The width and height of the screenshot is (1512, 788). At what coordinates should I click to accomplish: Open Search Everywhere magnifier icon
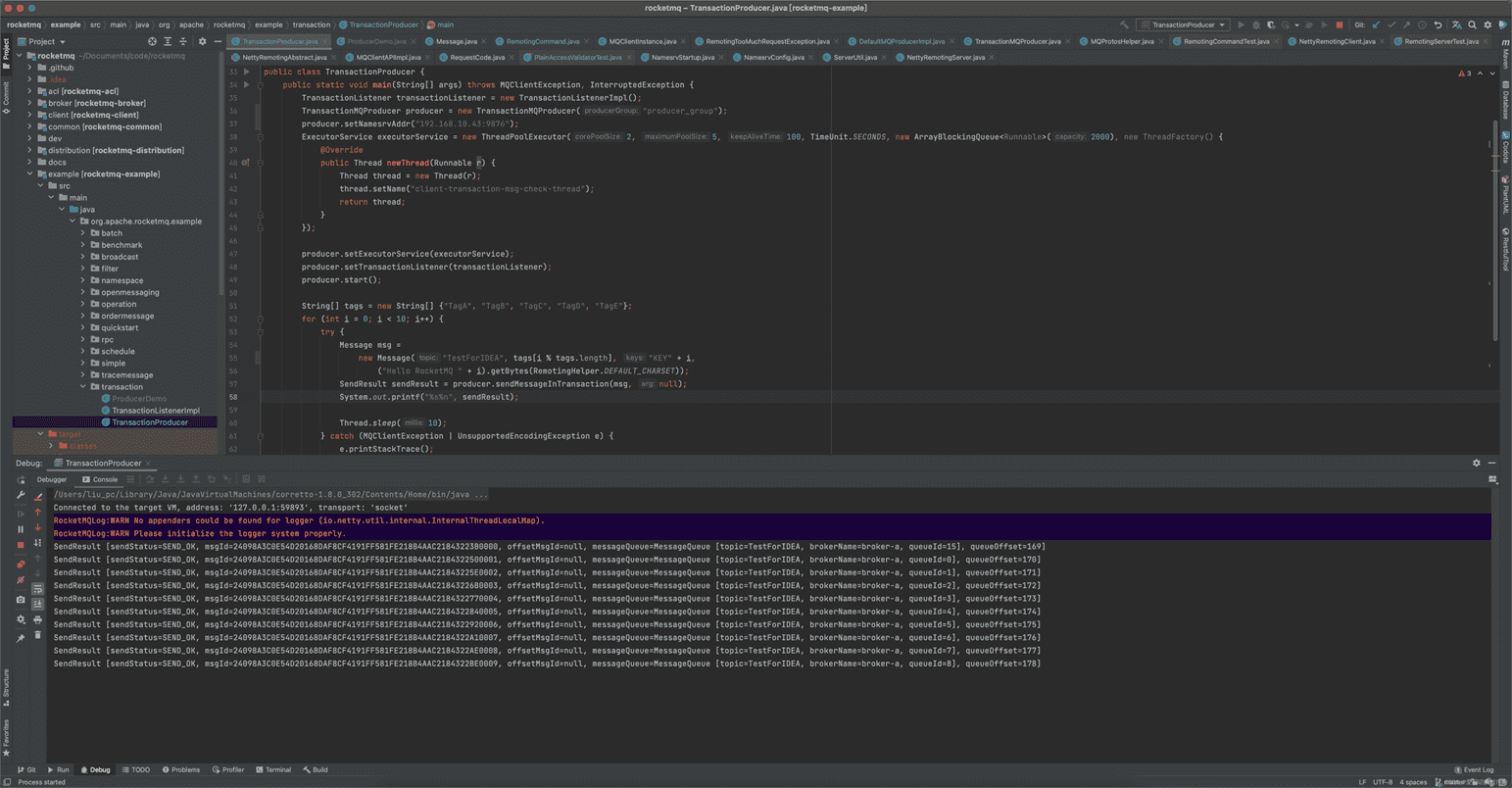[1472, 25]
